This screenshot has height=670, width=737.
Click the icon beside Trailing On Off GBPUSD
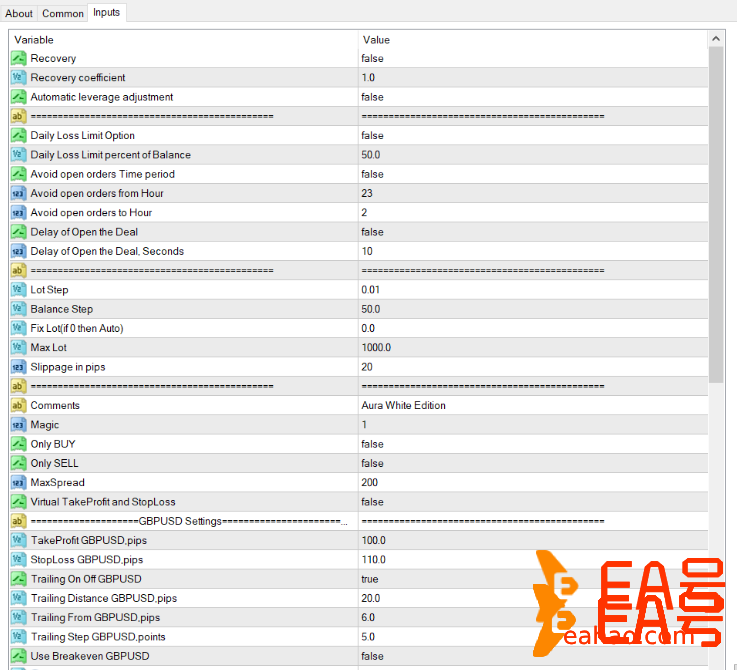[x=18, y=579]
